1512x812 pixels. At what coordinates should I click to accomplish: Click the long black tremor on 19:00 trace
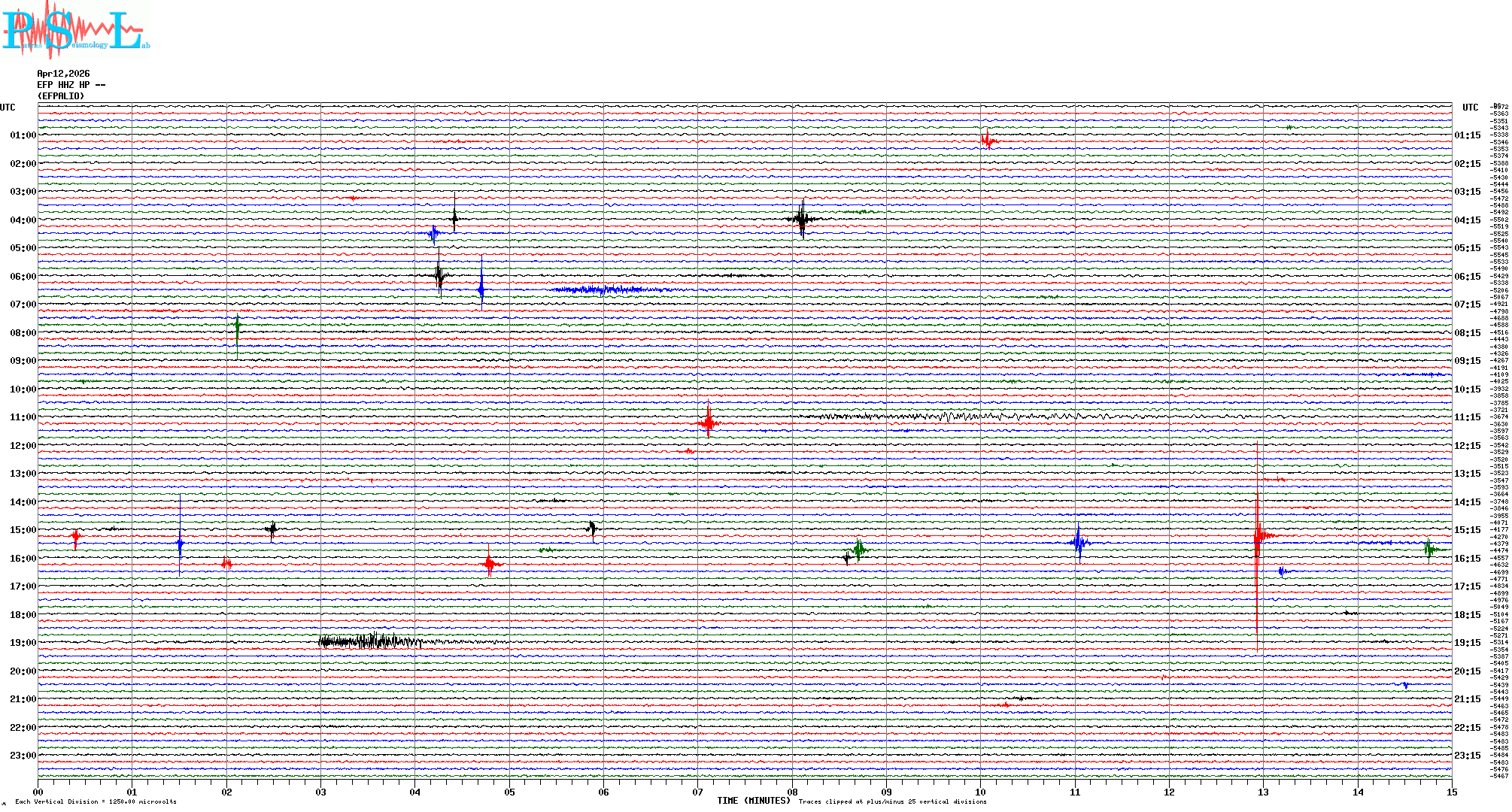(x=370, y=641)
